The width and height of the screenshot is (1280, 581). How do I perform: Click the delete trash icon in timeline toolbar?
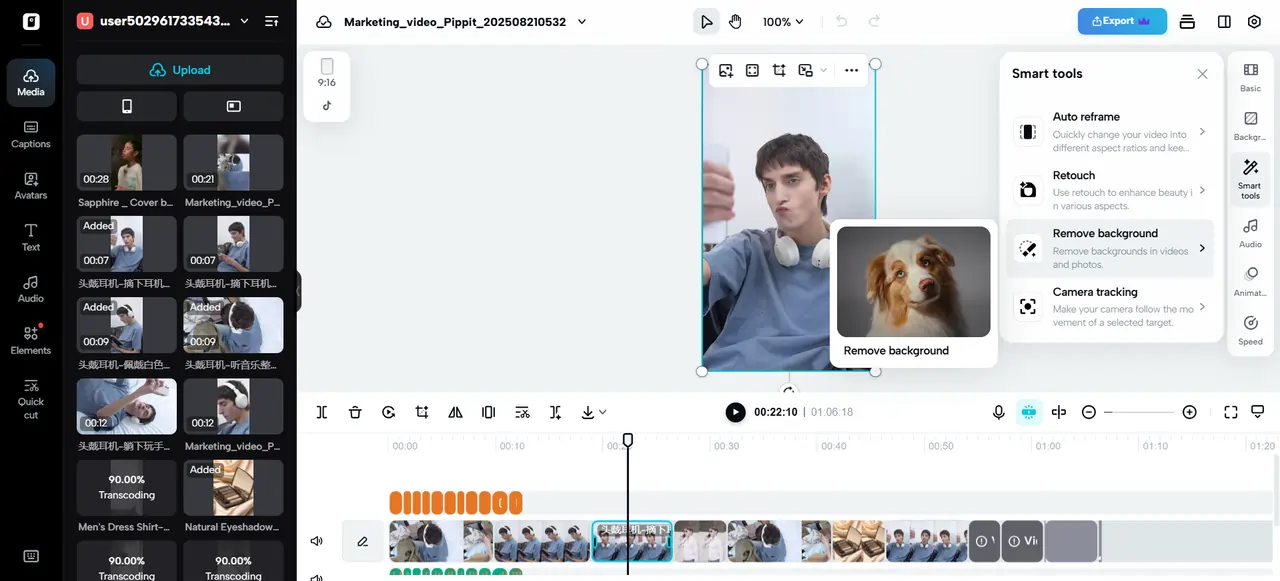tap(355, 412)
